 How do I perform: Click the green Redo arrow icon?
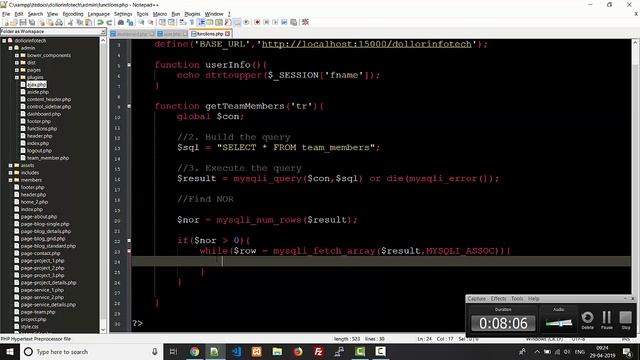(109, 22)
